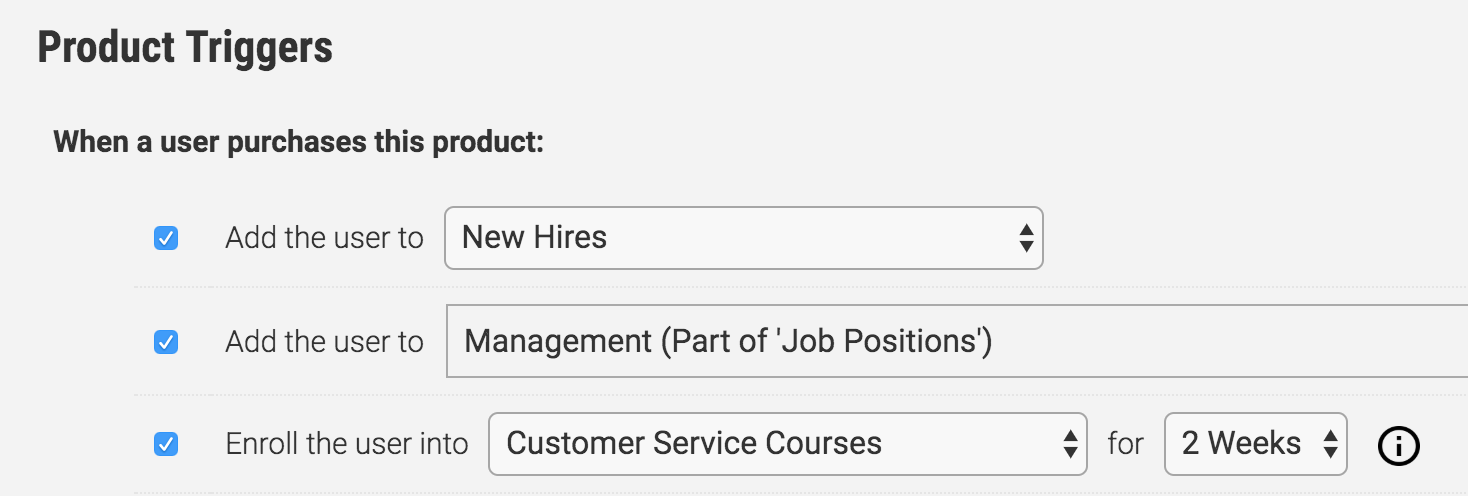Image resolution: width=1468 pixels, height=496 pixels.
Task: Click the arrows icon on 2 Weeks selector
Action: [x=1330, y=444]
